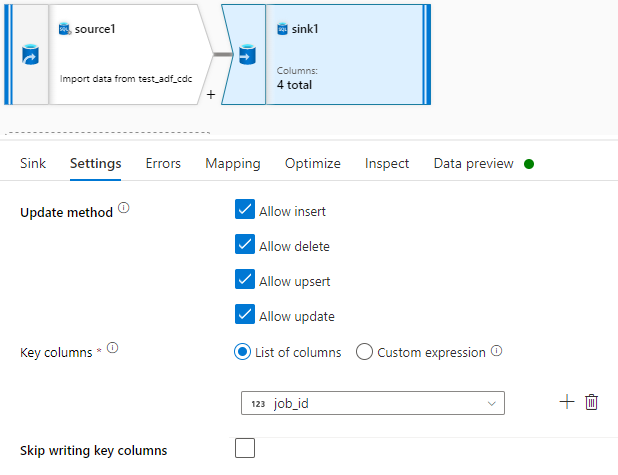Viewport: 618px width, 475px height.
Task: Click green Data preview status dot
Action: [x=529, y=164]
